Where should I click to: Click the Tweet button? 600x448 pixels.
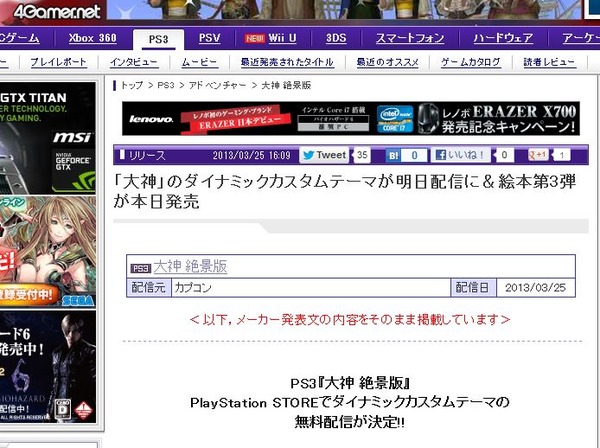324,155
